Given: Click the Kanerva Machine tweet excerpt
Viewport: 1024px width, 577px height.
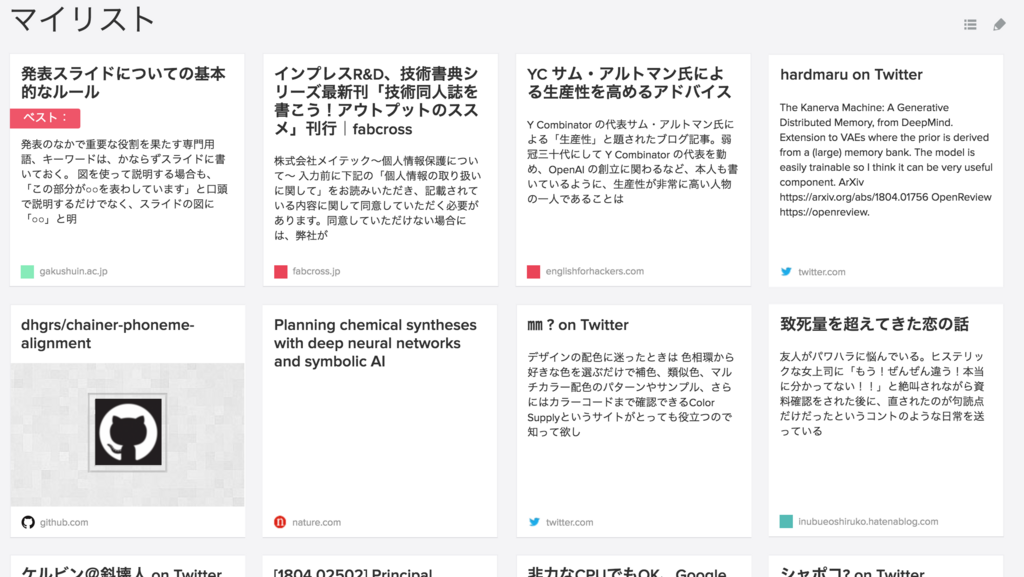Looking at the screenshot, I should [x=886, y=160].
